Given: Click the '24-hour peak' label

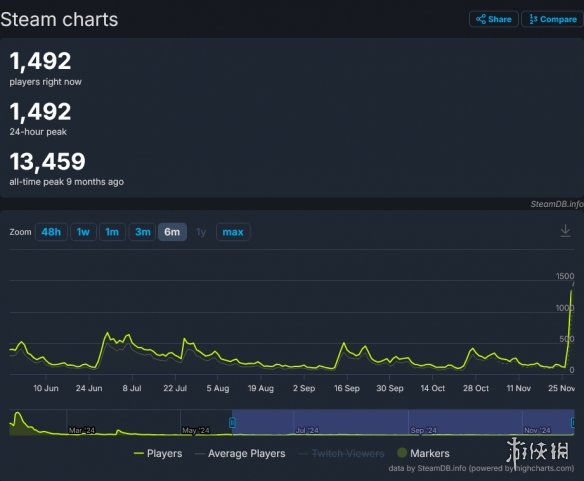Looking at the screenshot, I should pyautogui.click(x=38, y=132).
